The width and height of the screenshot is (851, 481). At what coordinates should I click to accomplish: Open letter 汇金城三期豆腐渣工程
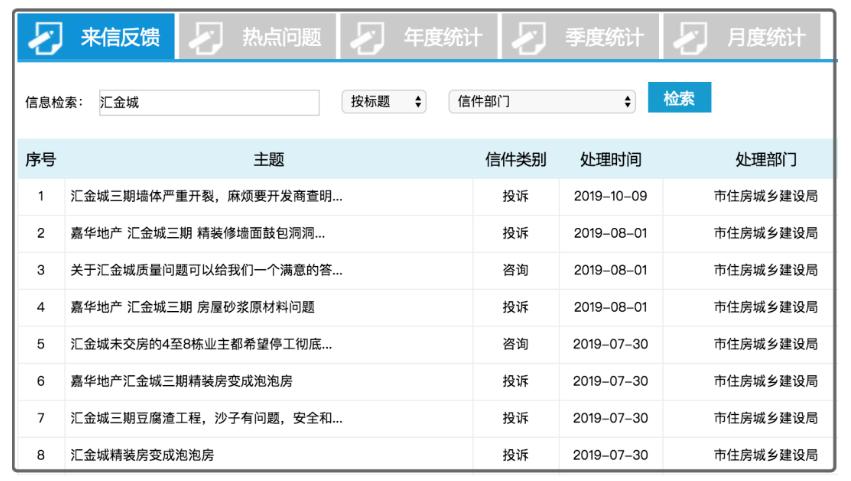[x=206, y=418]
